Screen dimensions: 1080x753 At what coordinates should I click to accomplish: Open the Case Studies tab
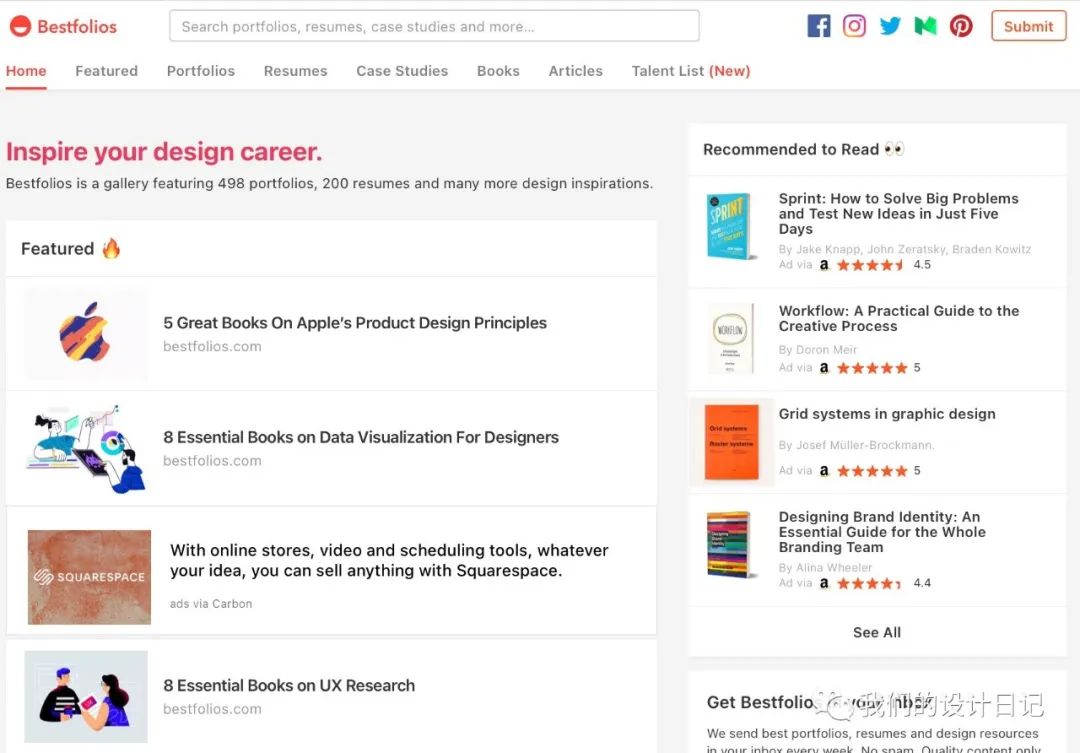[x=402, y=71]
